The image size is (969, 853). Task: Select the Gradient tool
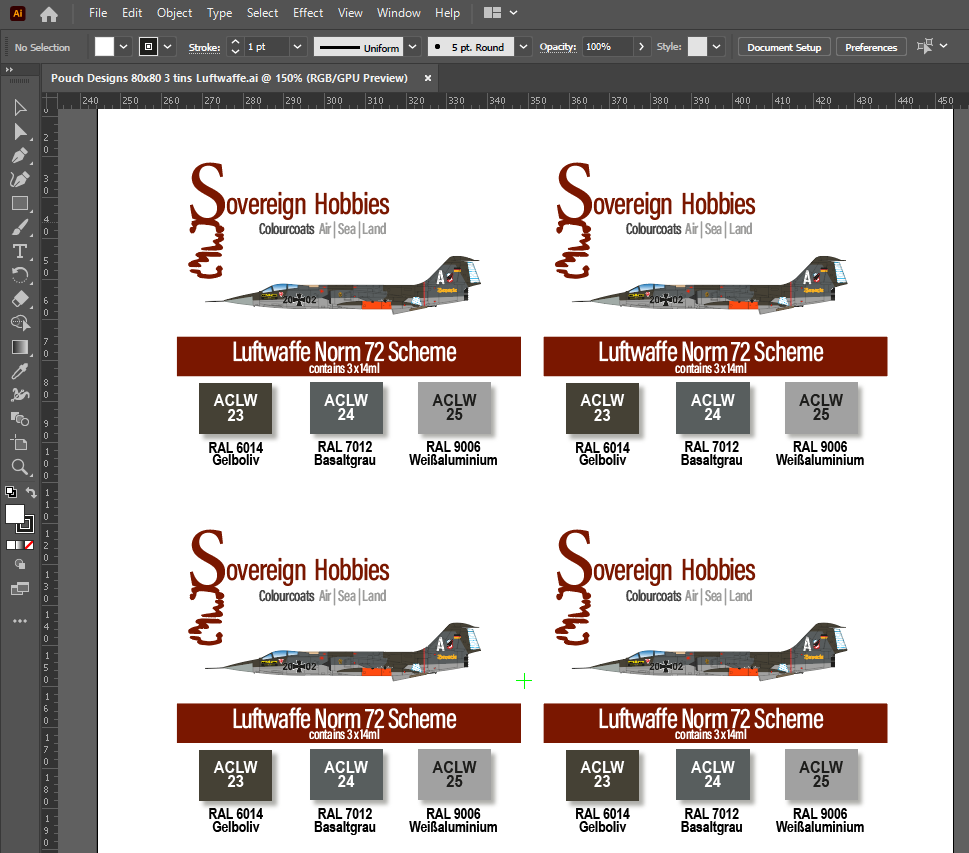[20, 347]
